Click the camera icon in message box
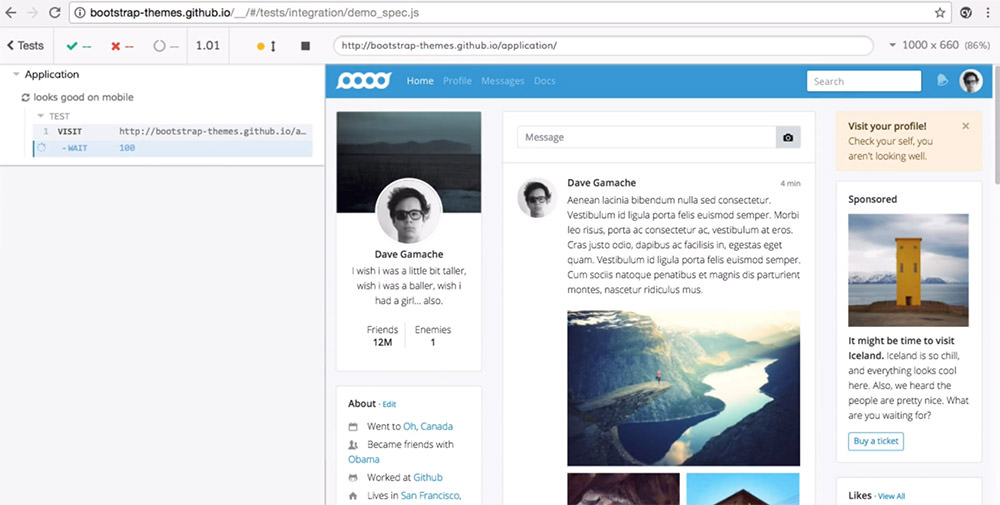Image resolution: width=1000 pixels, height=505 pixels. [x=788, y=137]
